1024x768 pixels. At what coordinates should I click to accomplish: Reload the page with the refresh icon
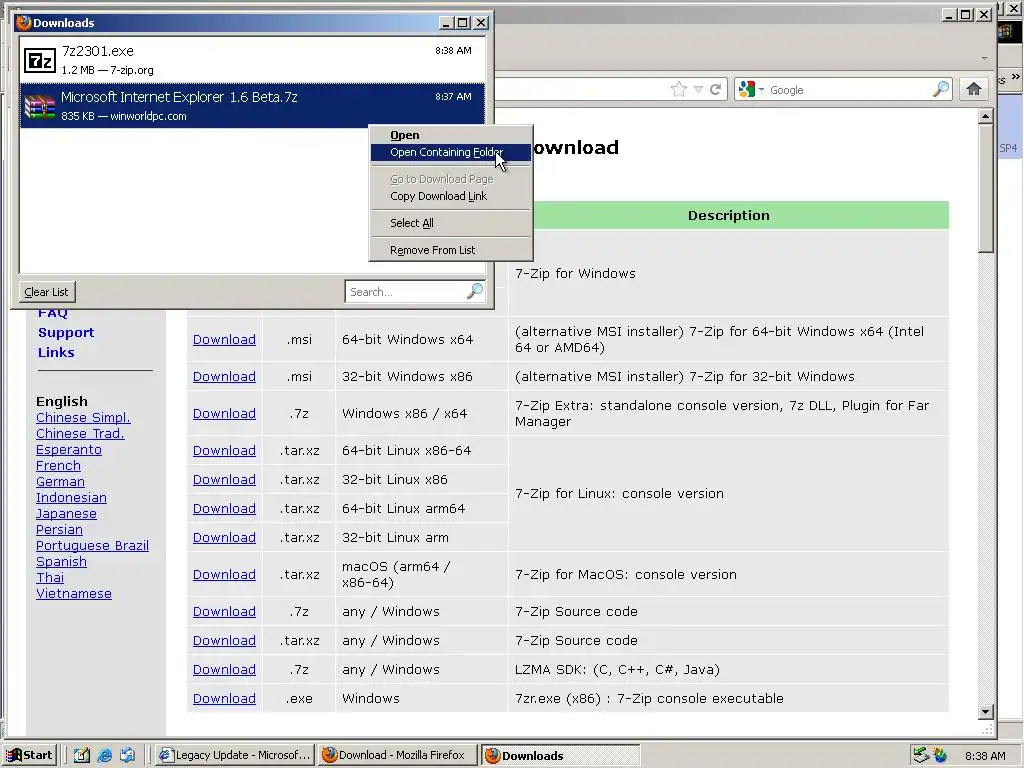tap(716, 89)
